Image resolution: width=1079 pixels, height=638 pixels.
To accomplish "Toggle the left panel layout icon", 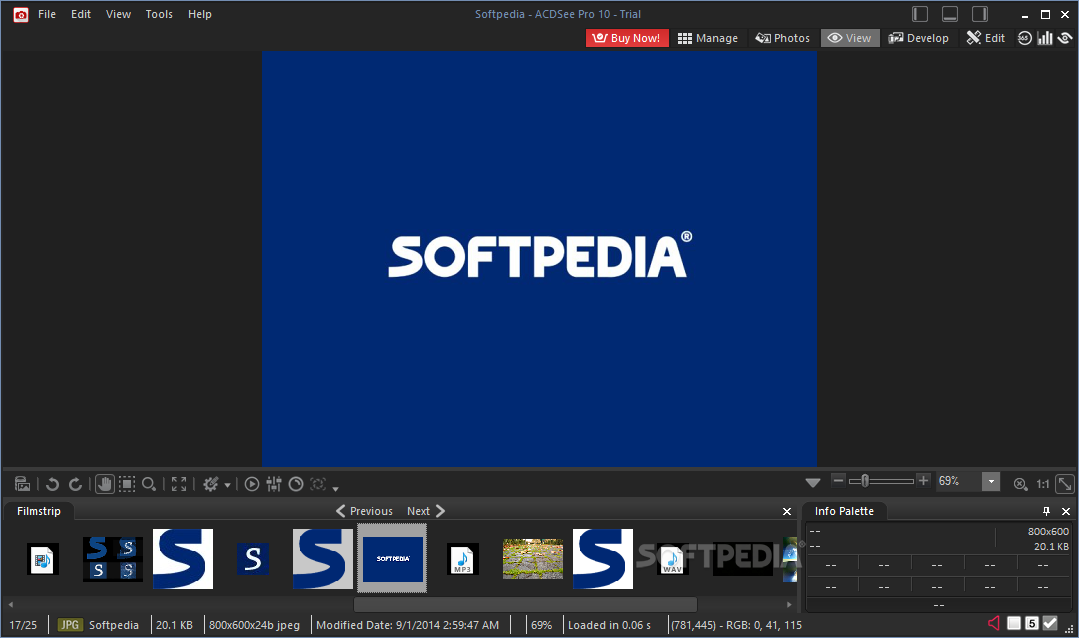I will pyautogui.click(x=920, y=14).
